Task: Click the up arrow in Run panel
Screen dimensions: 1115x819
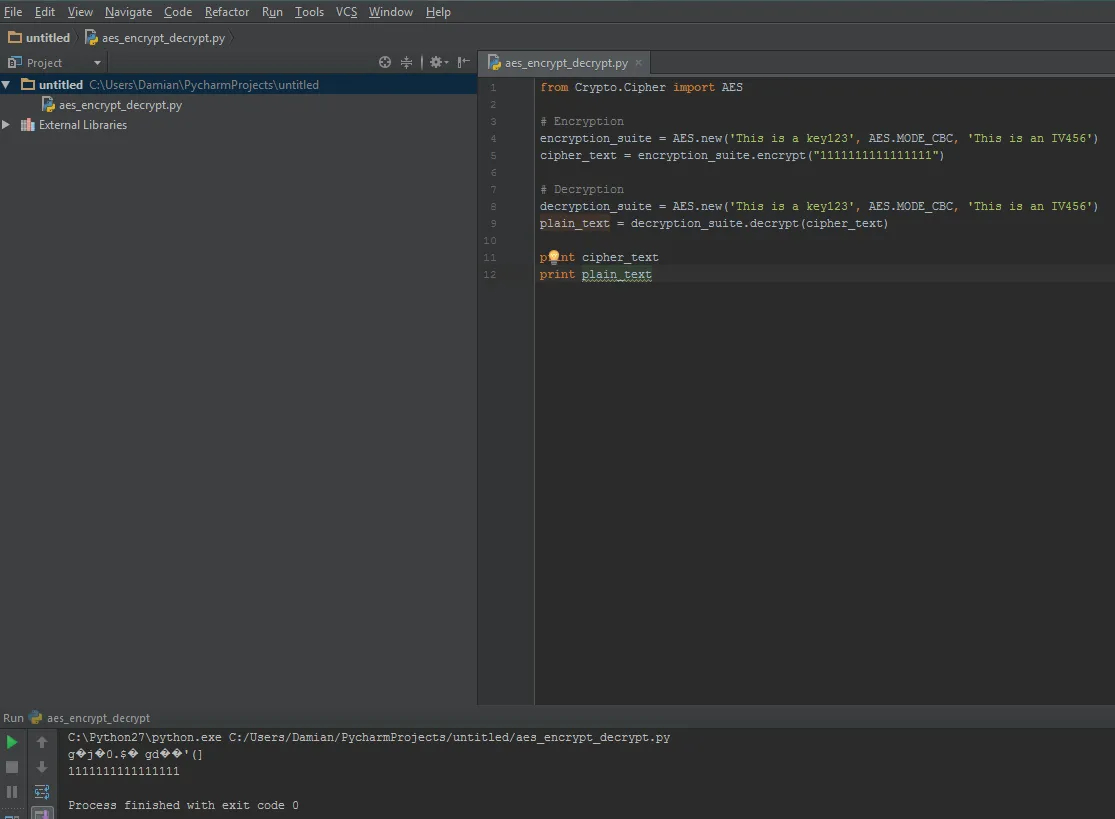Action: (x=42, y=742)
